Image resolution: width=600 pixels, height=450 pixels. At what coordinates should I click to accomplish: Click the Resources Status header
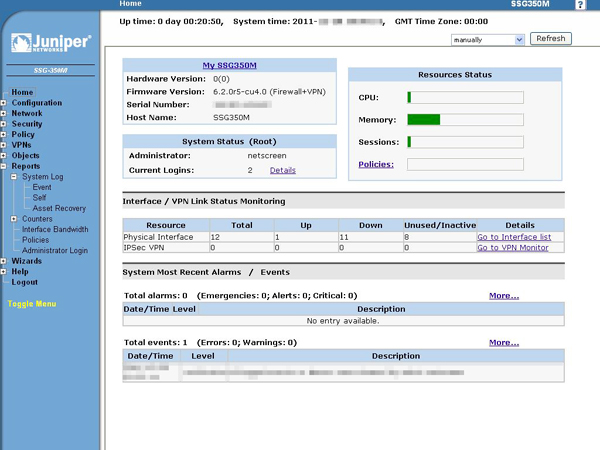click(455, 75)
